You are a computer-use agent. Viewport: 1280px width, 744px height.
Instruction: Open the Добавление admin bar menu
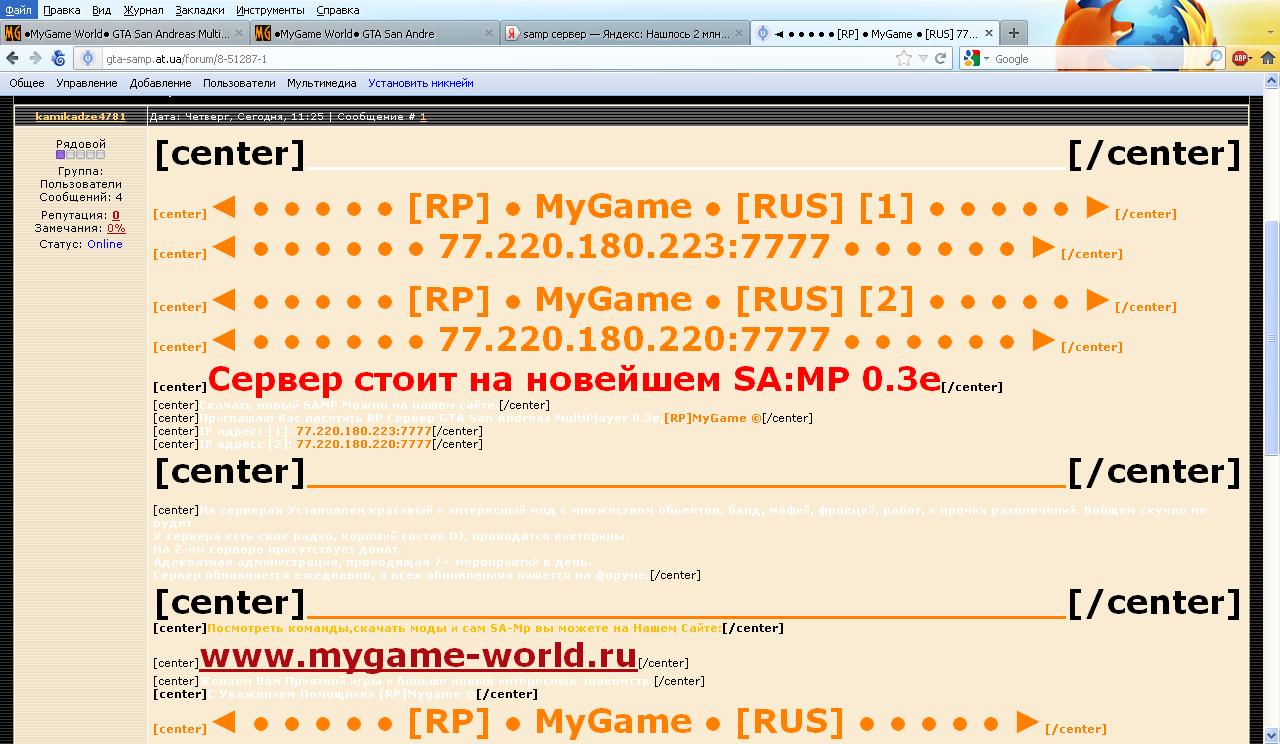[160, 83]
